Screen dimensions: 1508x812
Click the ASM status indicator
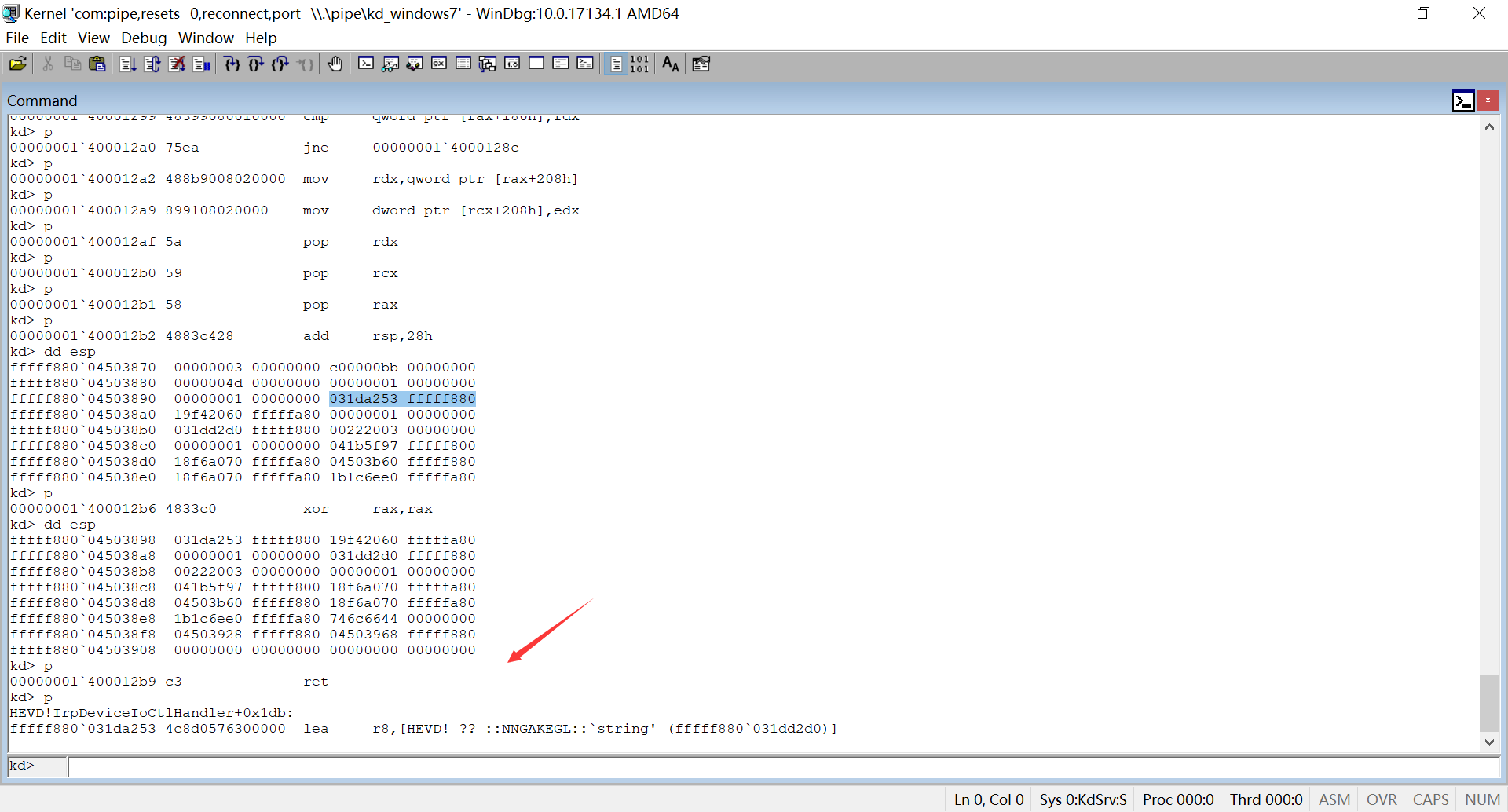tap(1334, 799)
